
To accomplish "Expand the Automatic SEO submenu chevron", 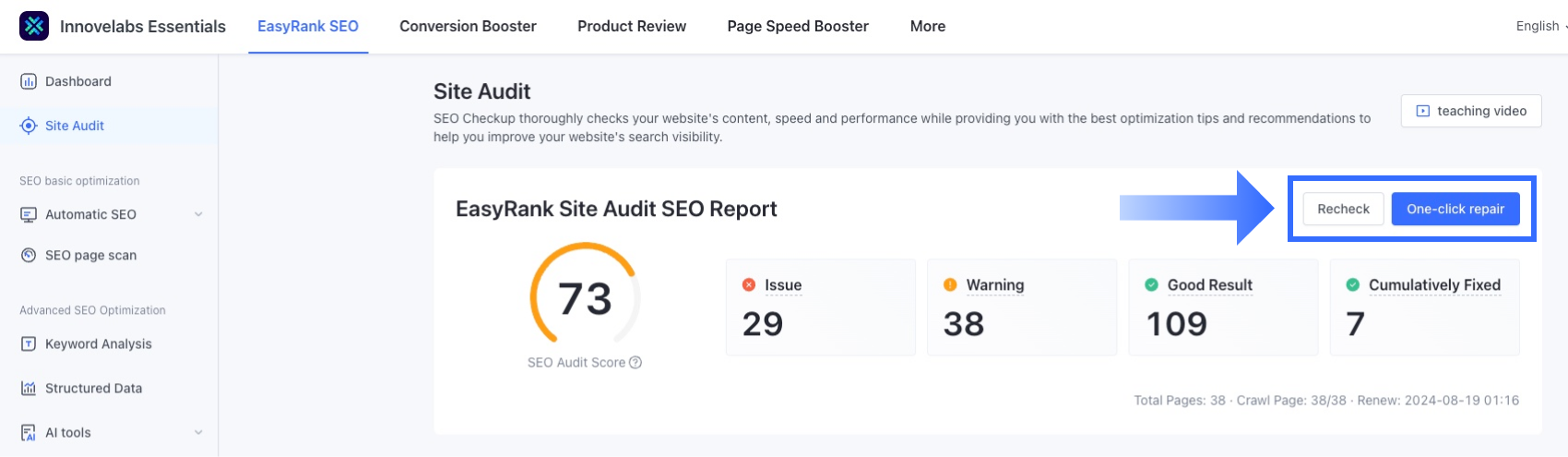I will click(x=198, y=214).
